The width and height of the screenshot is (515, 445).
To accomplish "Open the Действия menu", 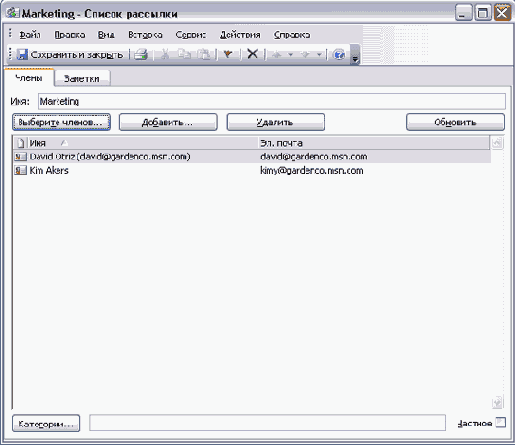I will coord(240,35).
